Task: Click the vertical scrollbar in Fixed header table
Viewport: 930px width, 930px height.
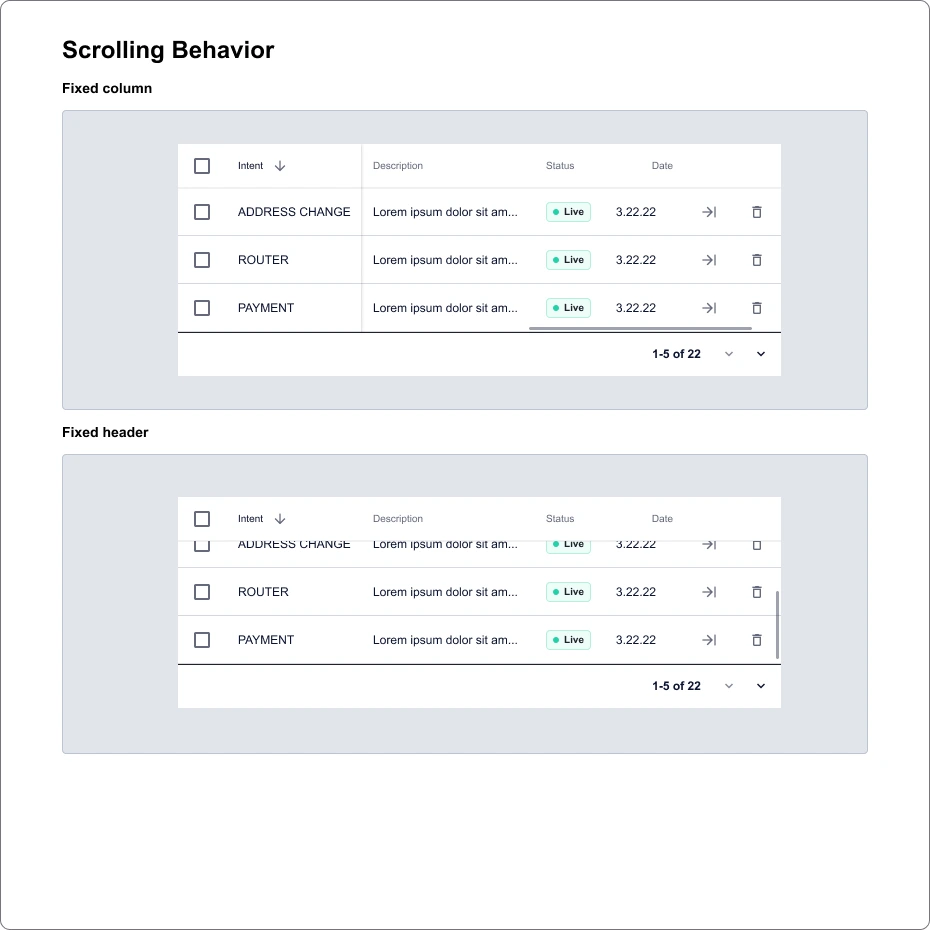Action: (777, 625)
